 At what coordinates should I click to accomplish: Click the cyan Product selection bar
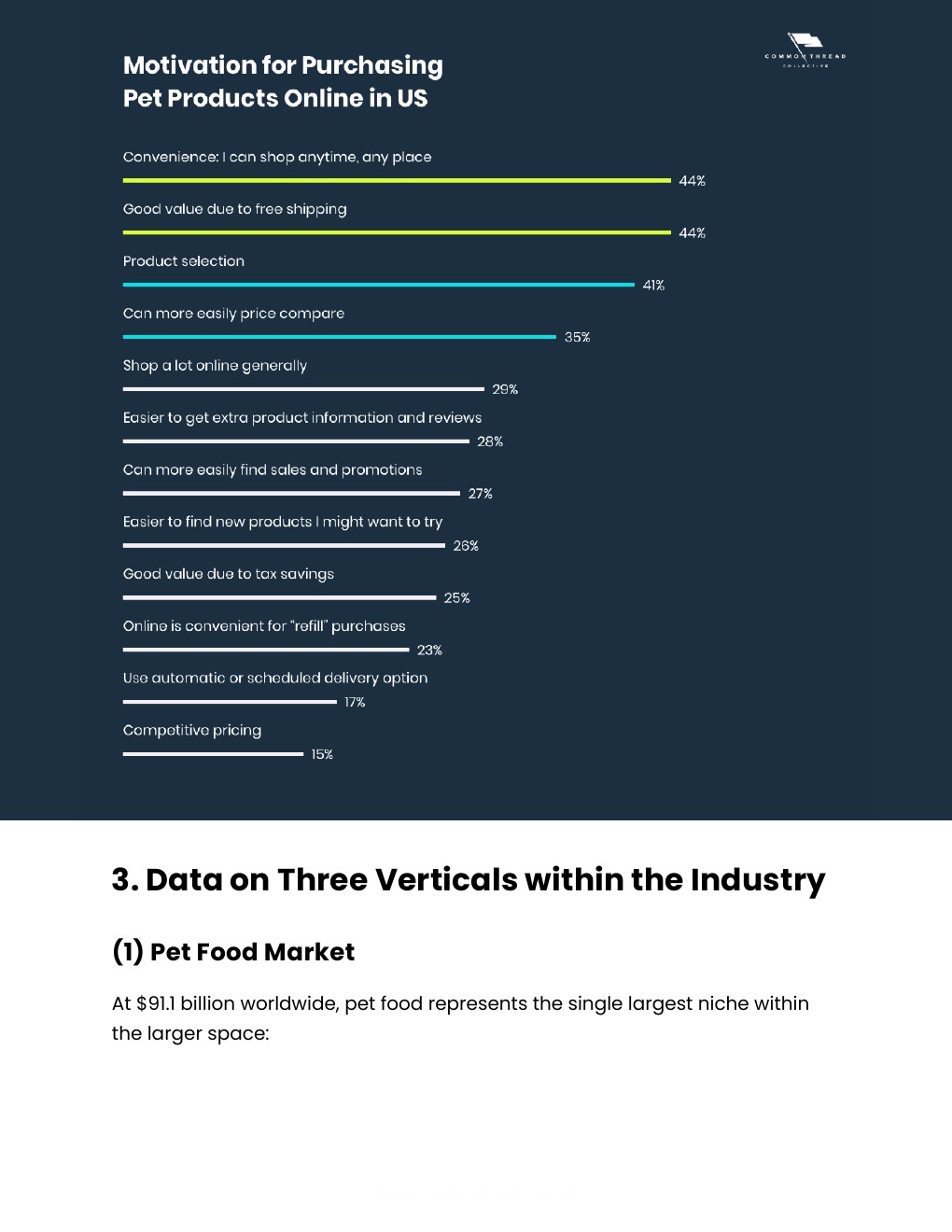click(378, 285)
